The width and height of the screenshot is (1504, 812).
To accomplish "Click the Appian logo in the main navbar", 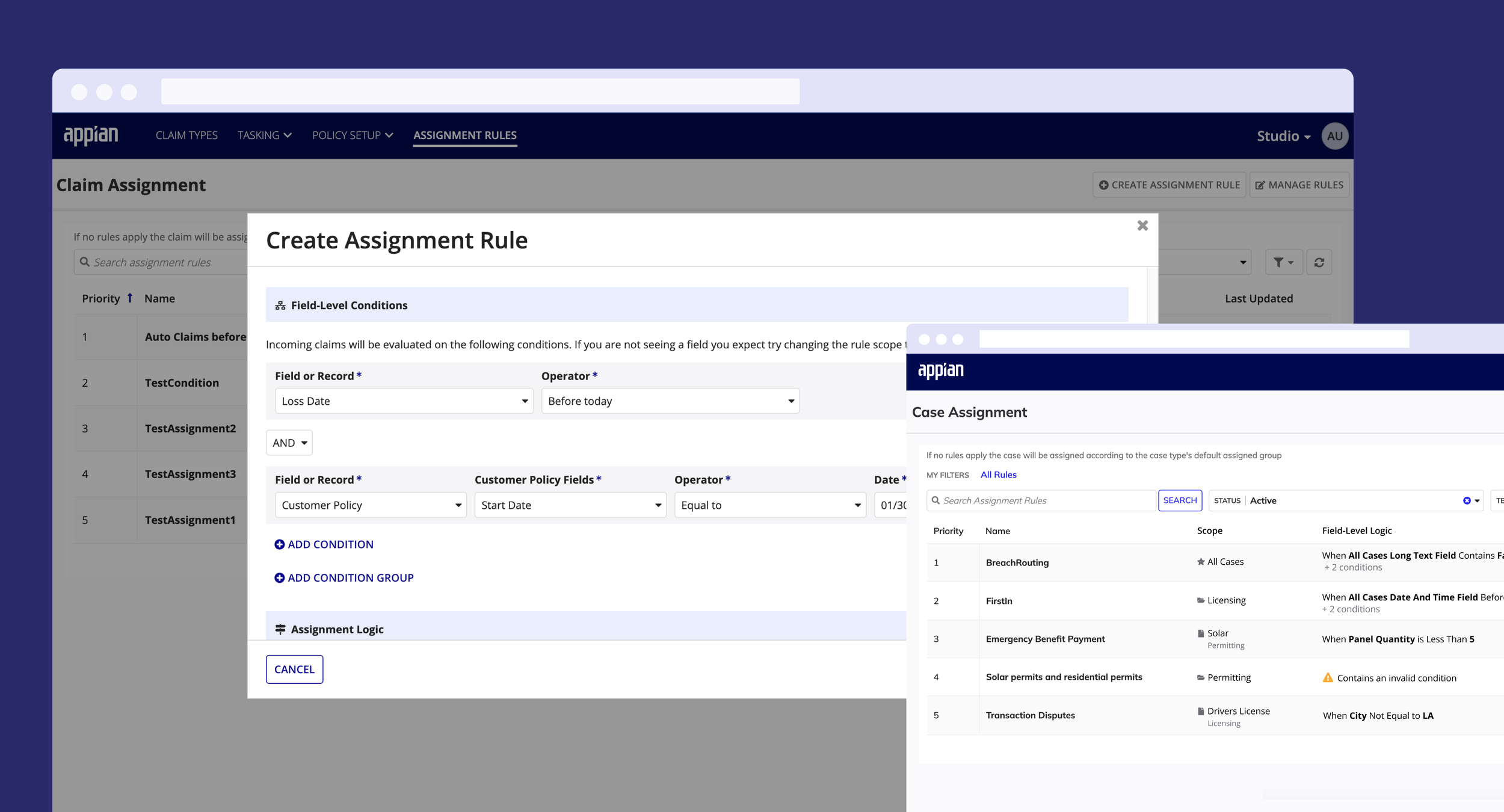I will click(x=91, y=135).
